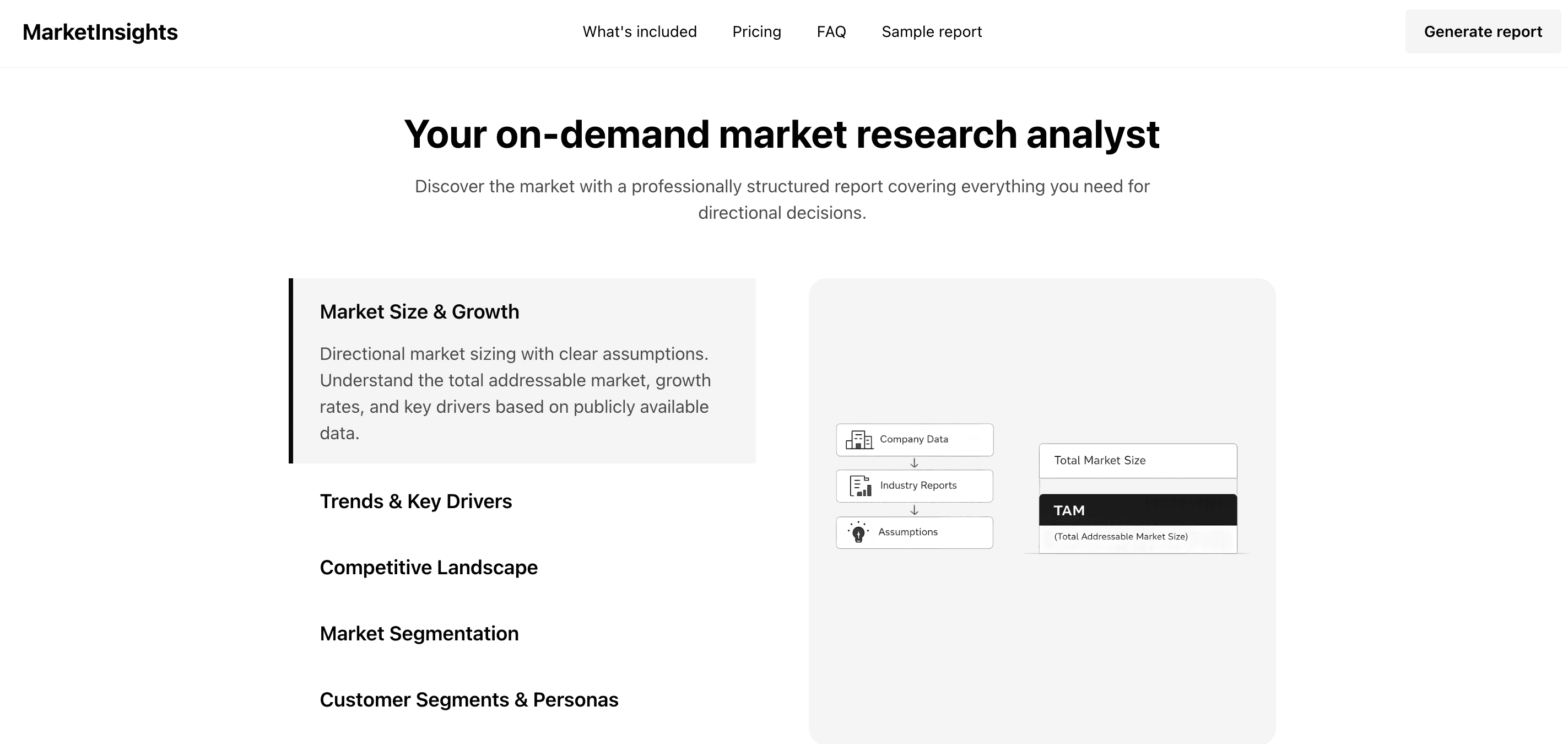This screenshot has height=744, width=1568.
Task: Collapse the Market Size & Growth section
Action: tap(419, 311)
